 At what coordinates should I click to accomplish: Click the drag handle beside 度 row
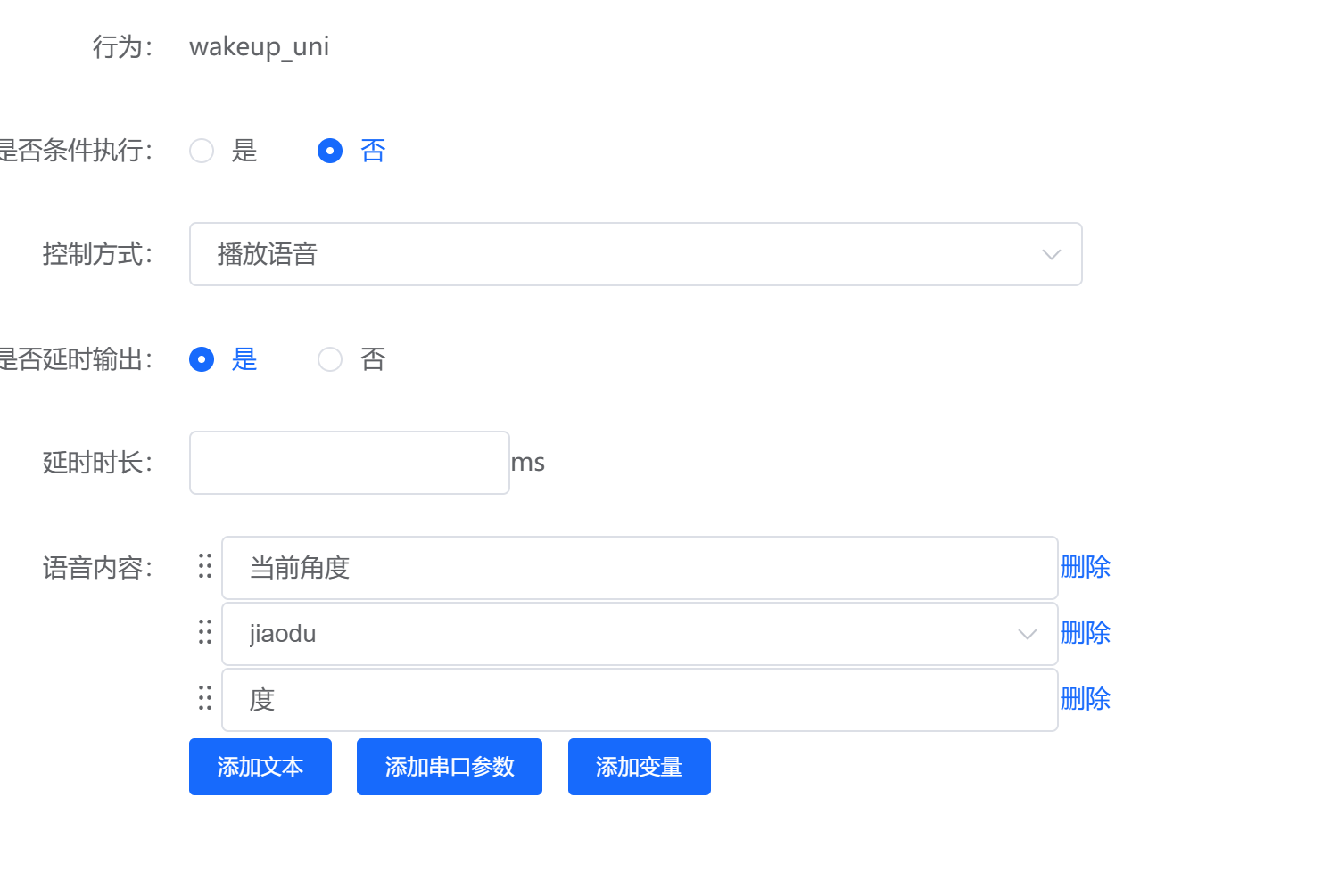(x=204, y=699)
